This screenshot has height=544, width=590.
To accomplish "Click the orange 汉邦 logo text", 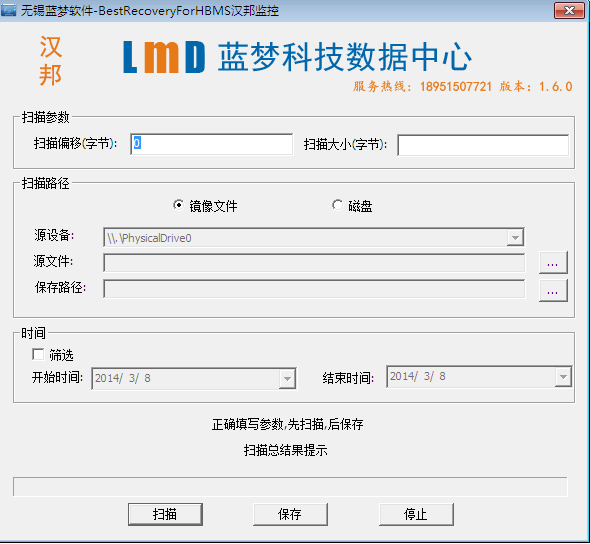I will pyautogui.click(x=50, y=61).
